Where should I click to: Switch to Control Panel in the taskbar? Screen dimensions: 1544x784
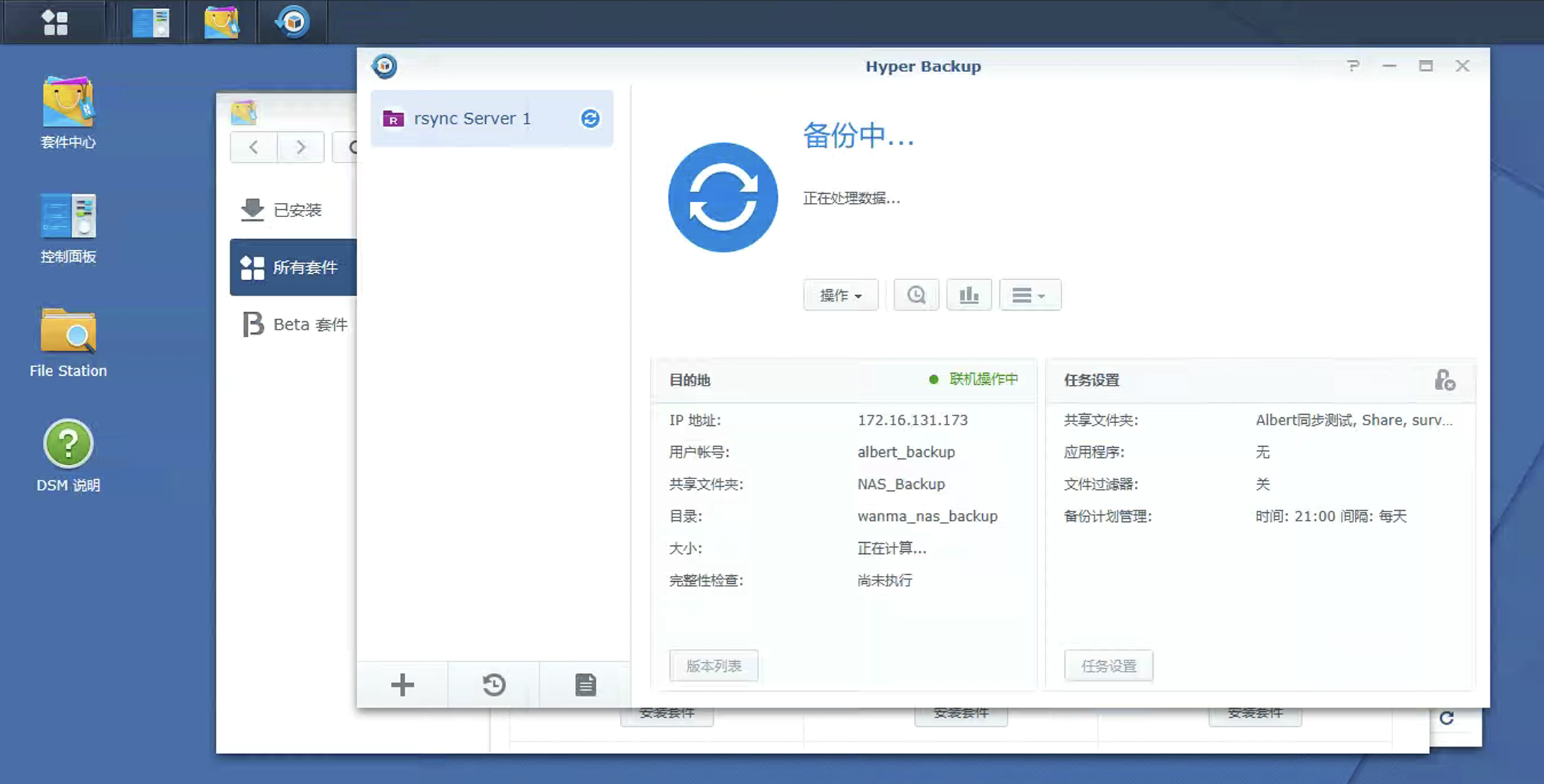point(151,22)
